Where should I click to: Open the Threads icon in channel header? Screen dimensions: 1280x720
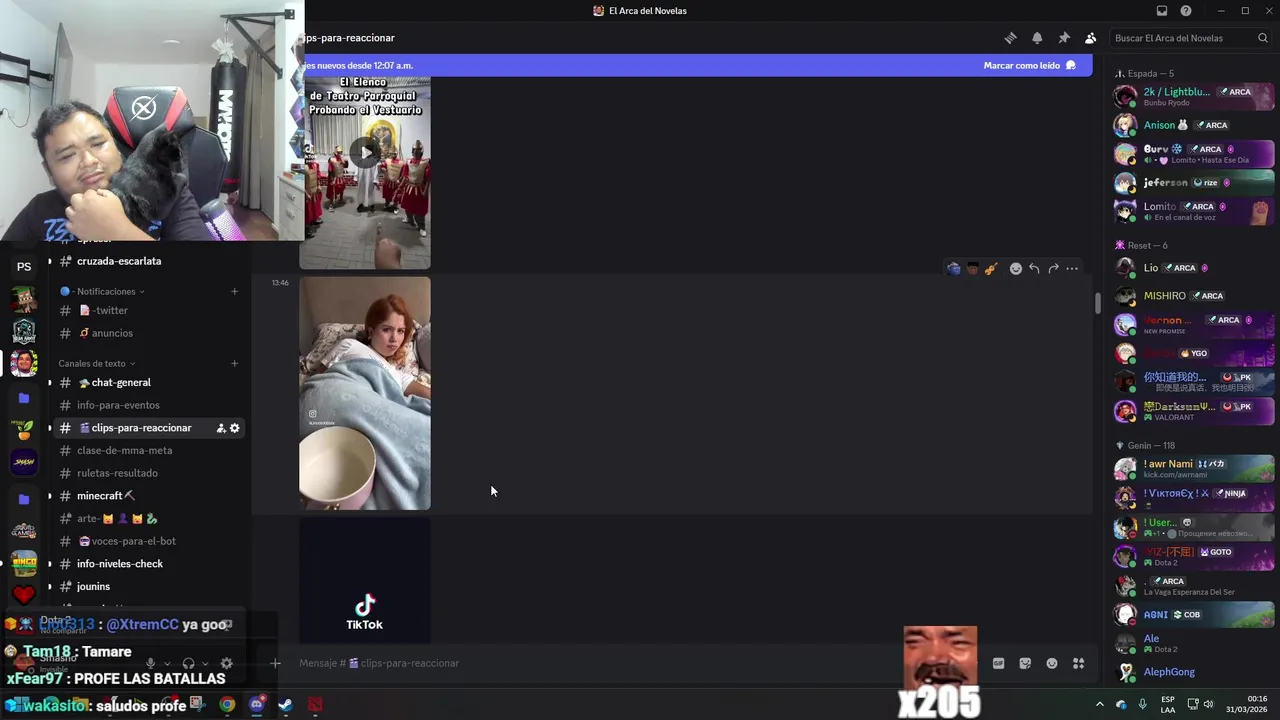tap(1010, 38)
